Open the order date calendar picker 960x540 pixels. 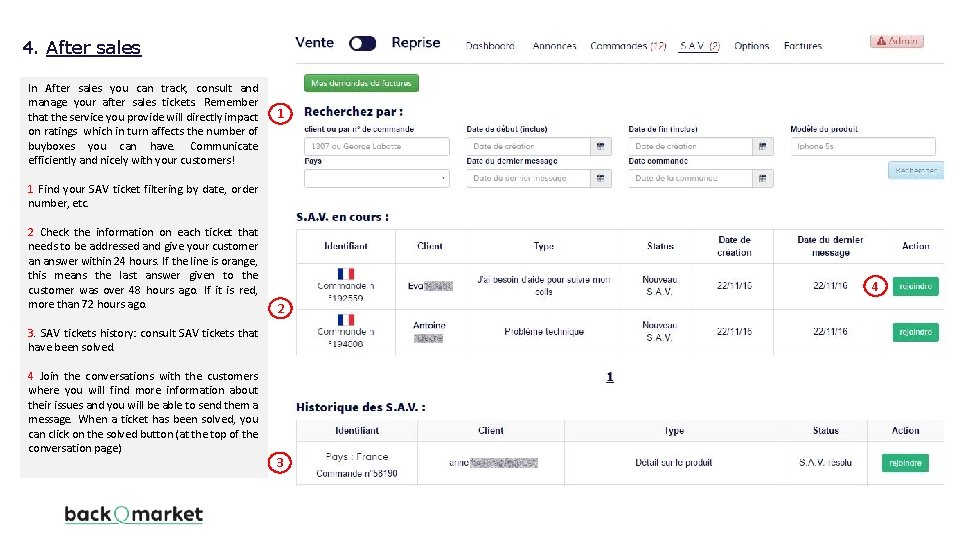(x=763, y=178)
